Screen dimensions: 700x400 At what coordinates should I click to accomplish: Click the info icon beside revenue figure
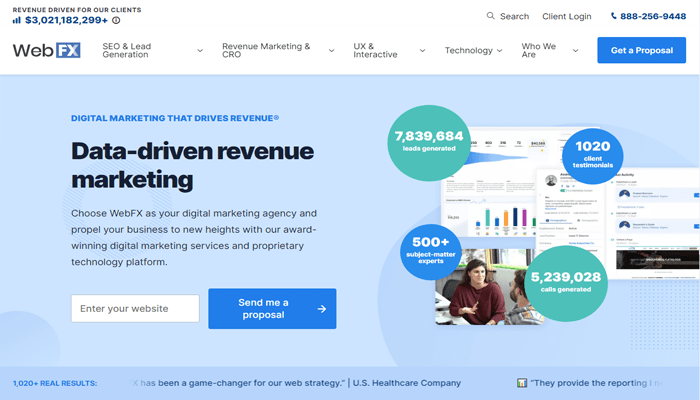click(x=116, y=20)
